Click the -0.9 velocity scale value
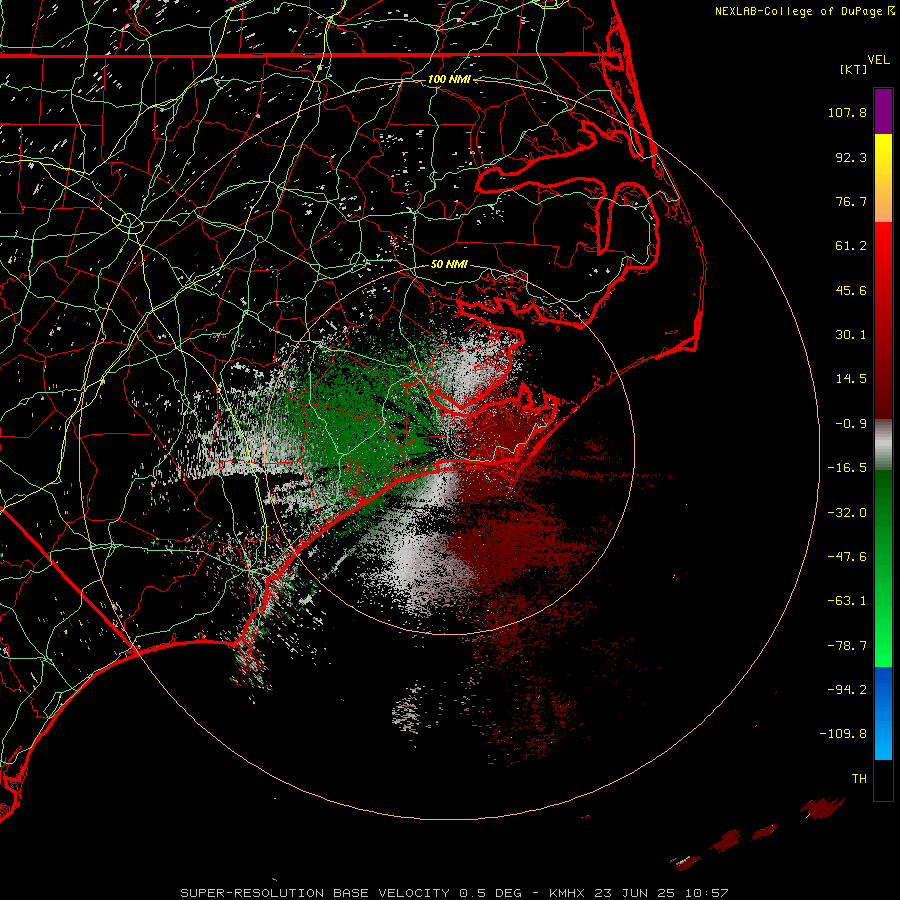 [851, 424]
